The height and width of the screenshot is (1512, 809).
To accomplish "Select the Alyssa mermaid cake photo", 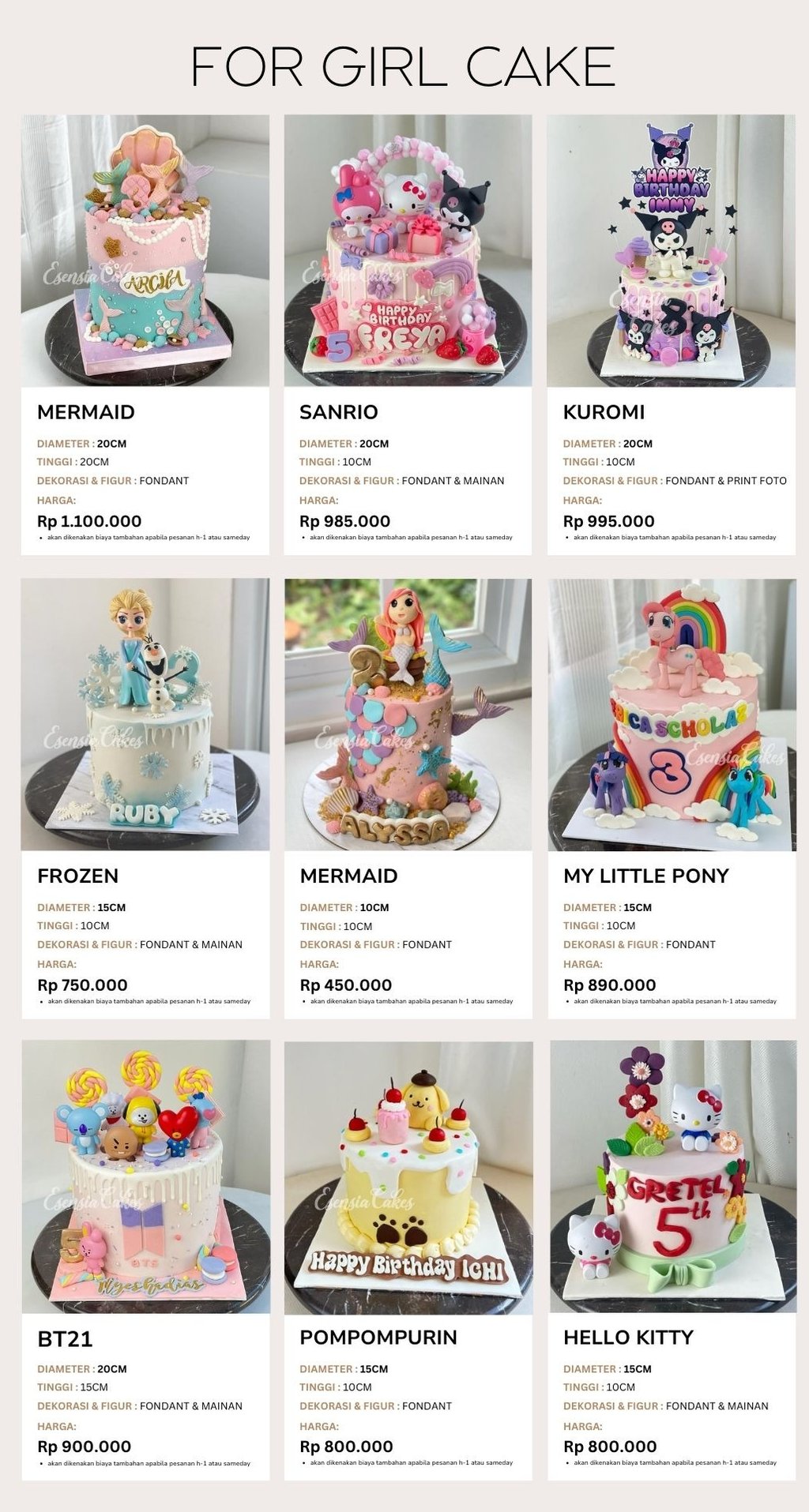I will coord(408,715).
